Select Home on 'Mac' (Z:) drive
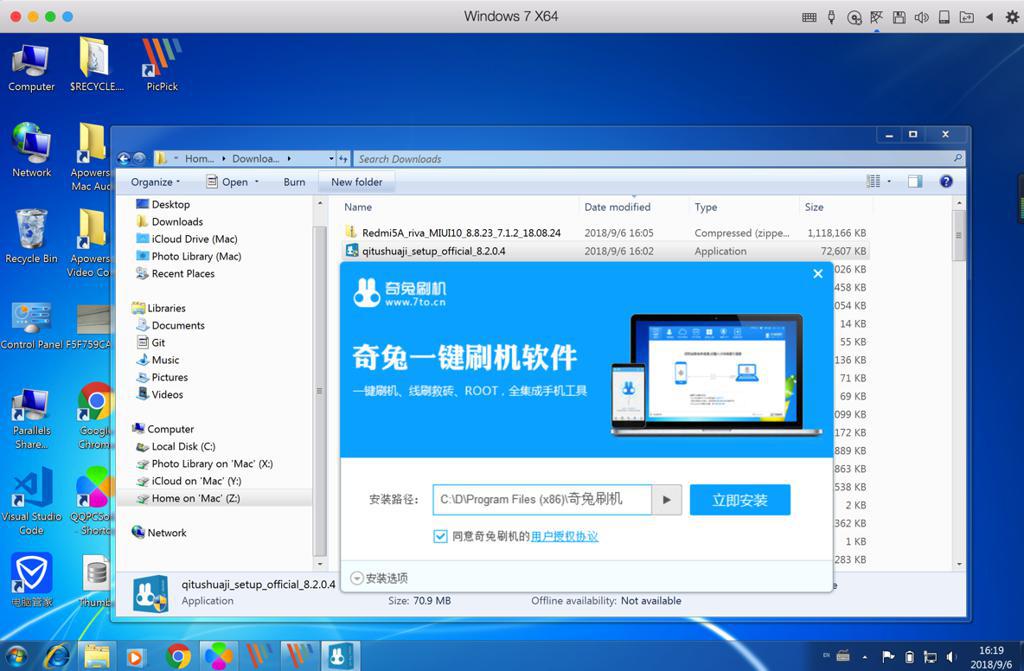 pyautogui.click(x=195, y=499)
